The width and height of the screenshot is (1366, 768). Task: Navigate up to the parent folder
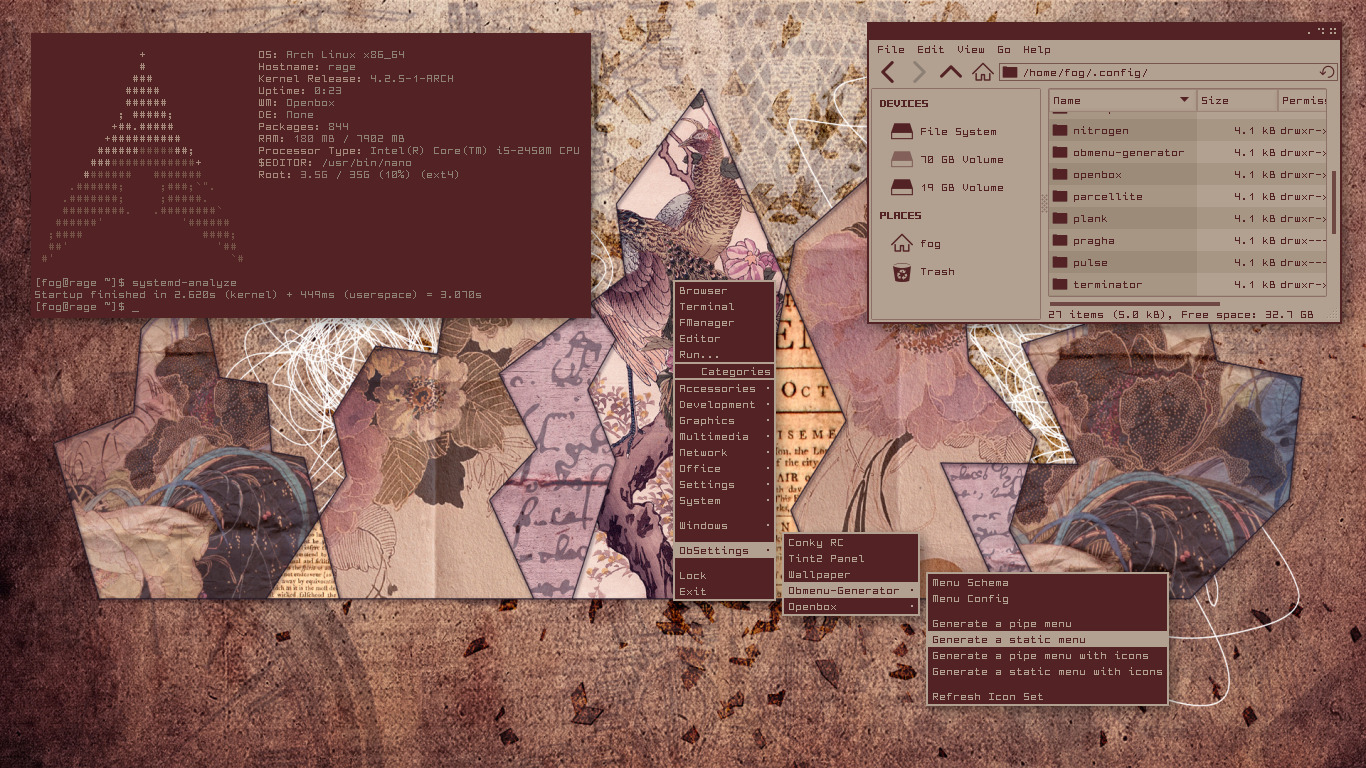click(x=950, y=72)
